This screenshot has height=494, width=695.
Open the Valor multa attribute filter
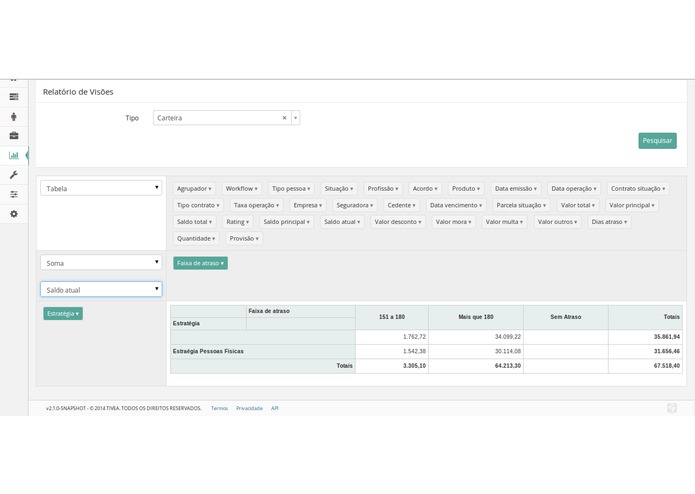(x=504, y=222)
